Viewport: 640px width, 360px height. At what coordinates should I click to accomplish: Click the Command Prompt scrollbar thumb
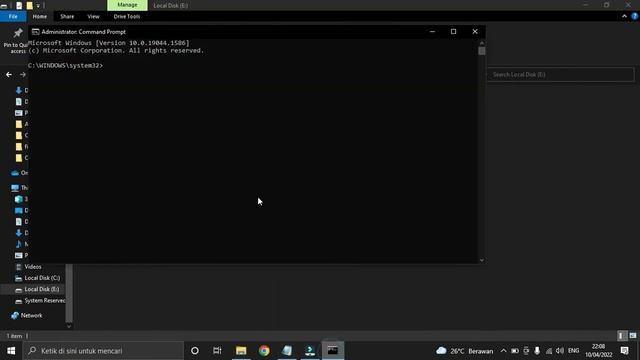pyautogui.click(x=482, y=51)
